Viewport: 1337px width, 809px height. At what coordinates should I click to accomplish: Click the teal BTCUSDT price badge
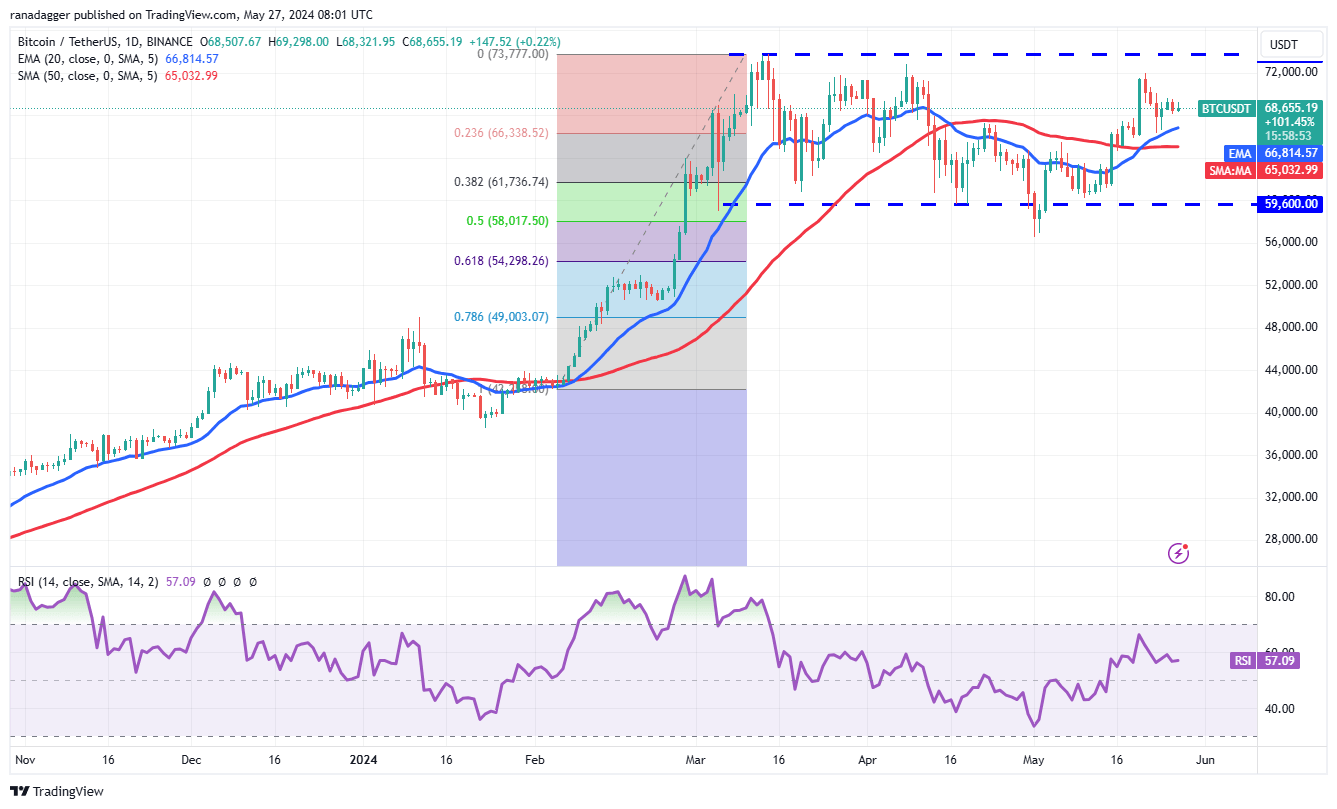pos(1225,109)
